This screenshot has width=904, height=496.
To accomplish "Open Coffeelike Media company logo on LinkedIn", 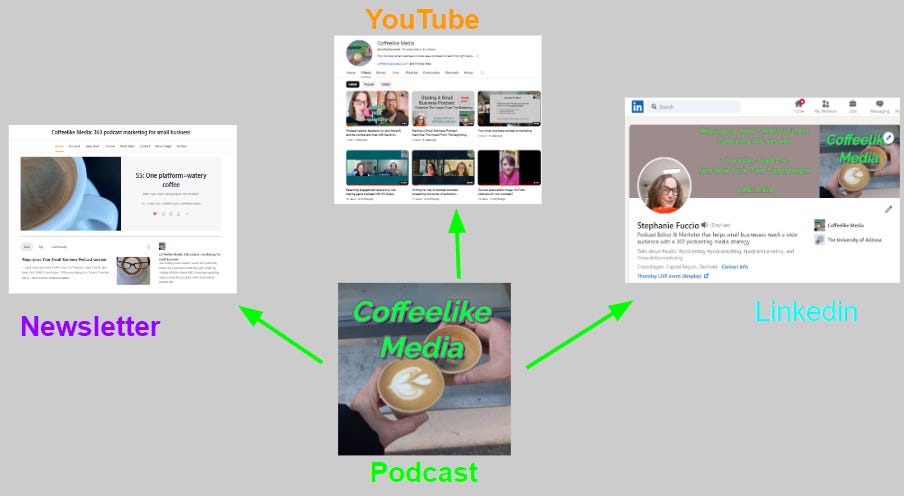I will tap(819, 225).
